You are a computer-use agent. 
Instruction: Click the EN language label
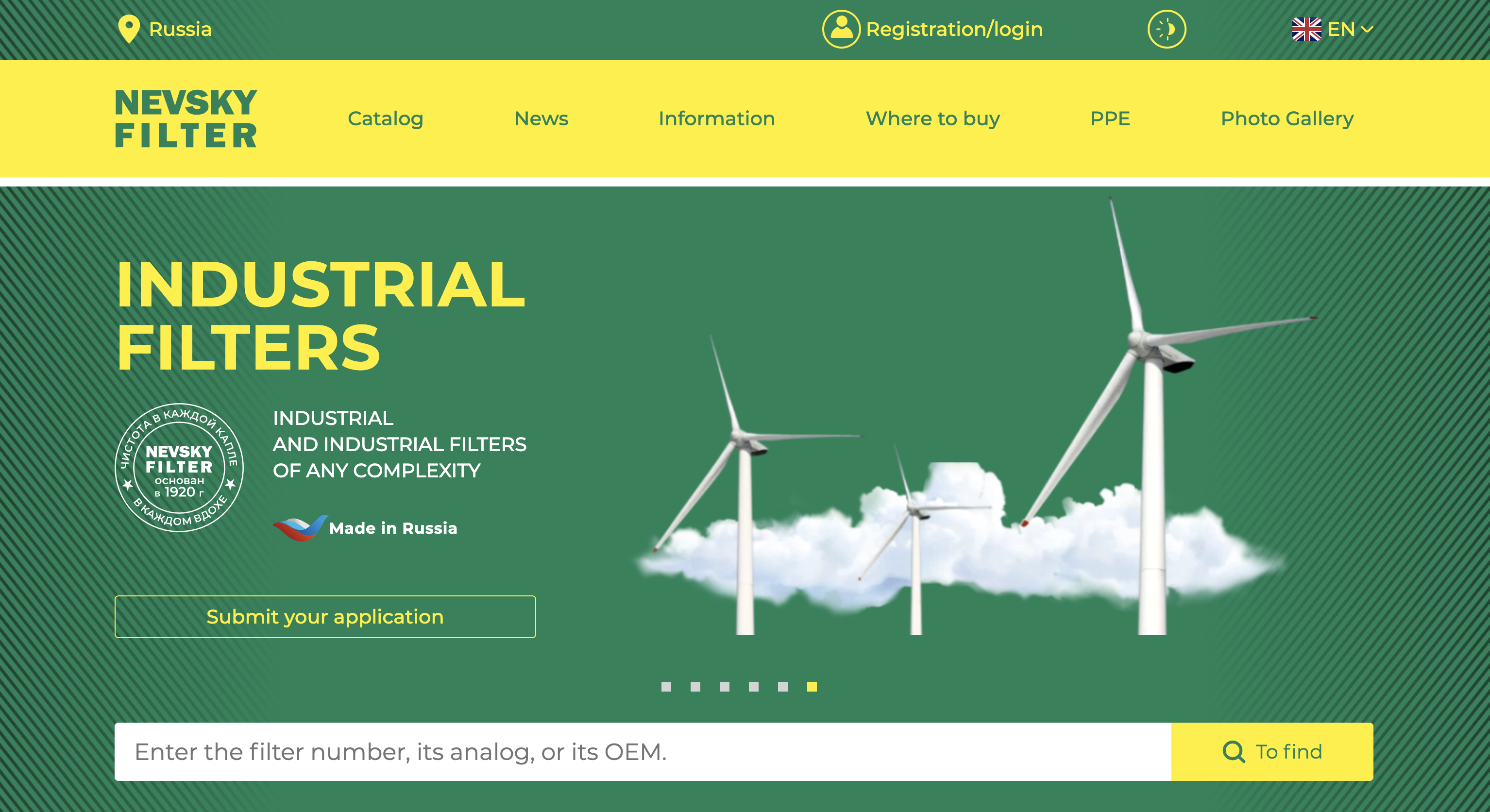click(x=1341, y=29)
